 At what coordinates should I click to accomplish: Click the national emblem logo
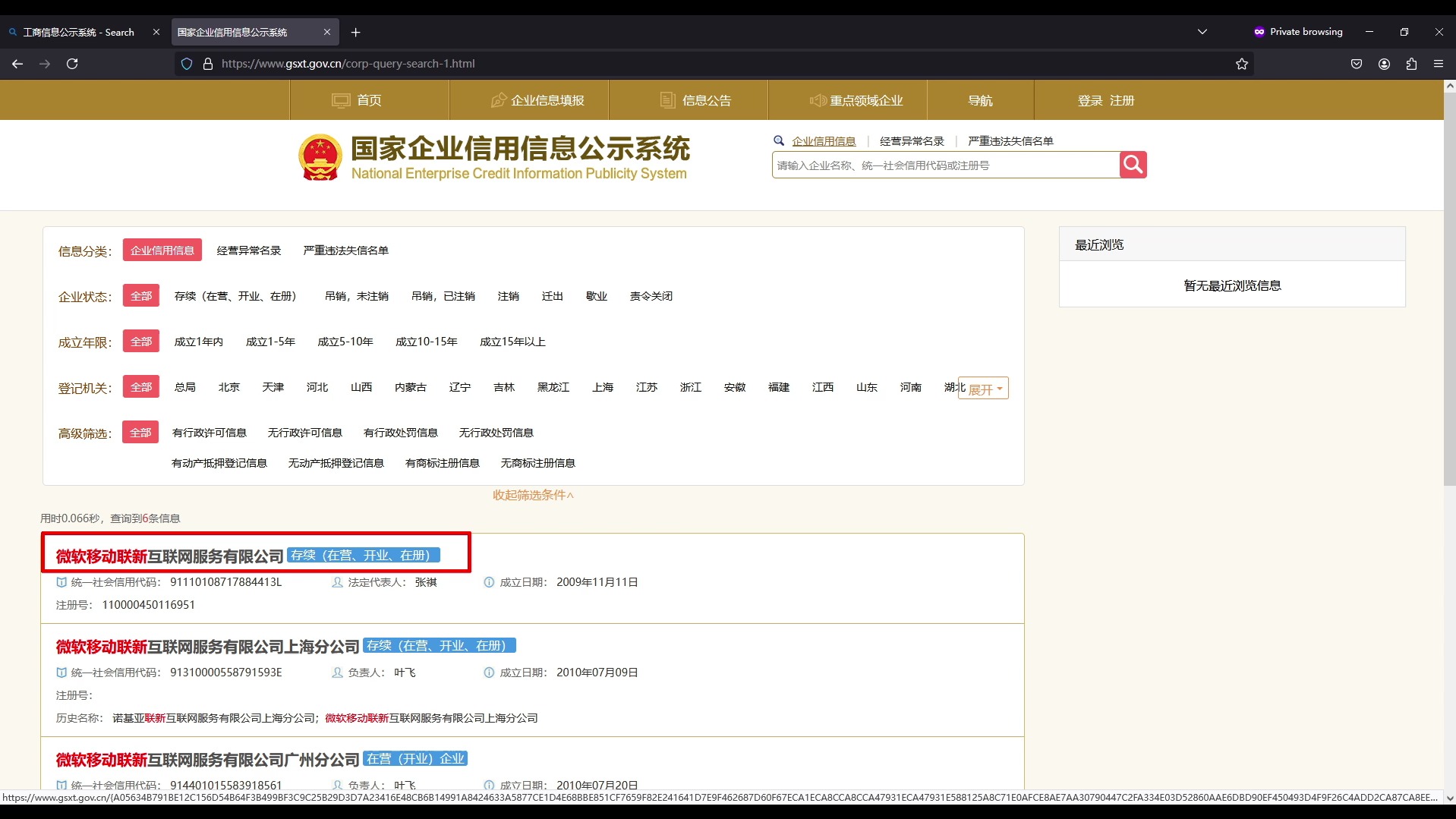coord(320,157)
